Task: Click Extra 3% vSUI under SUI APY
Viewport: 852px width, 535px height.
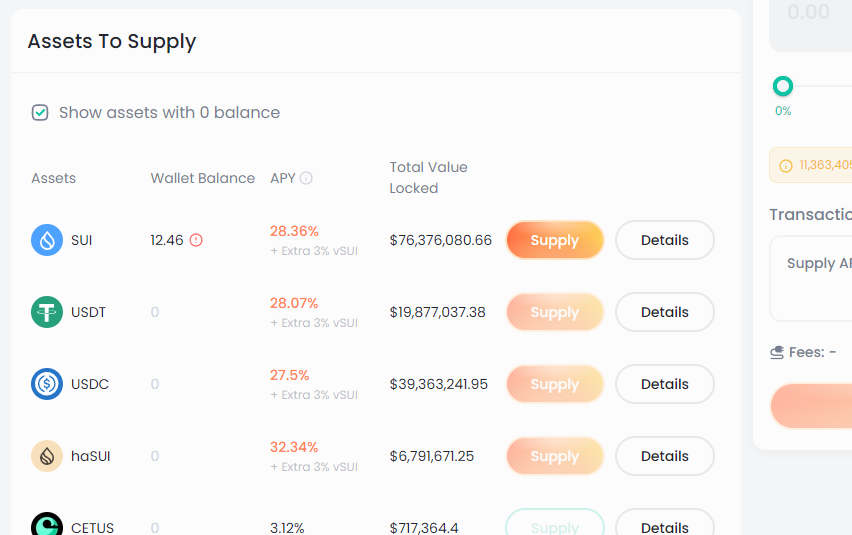Action: click(x=314, y=251)
